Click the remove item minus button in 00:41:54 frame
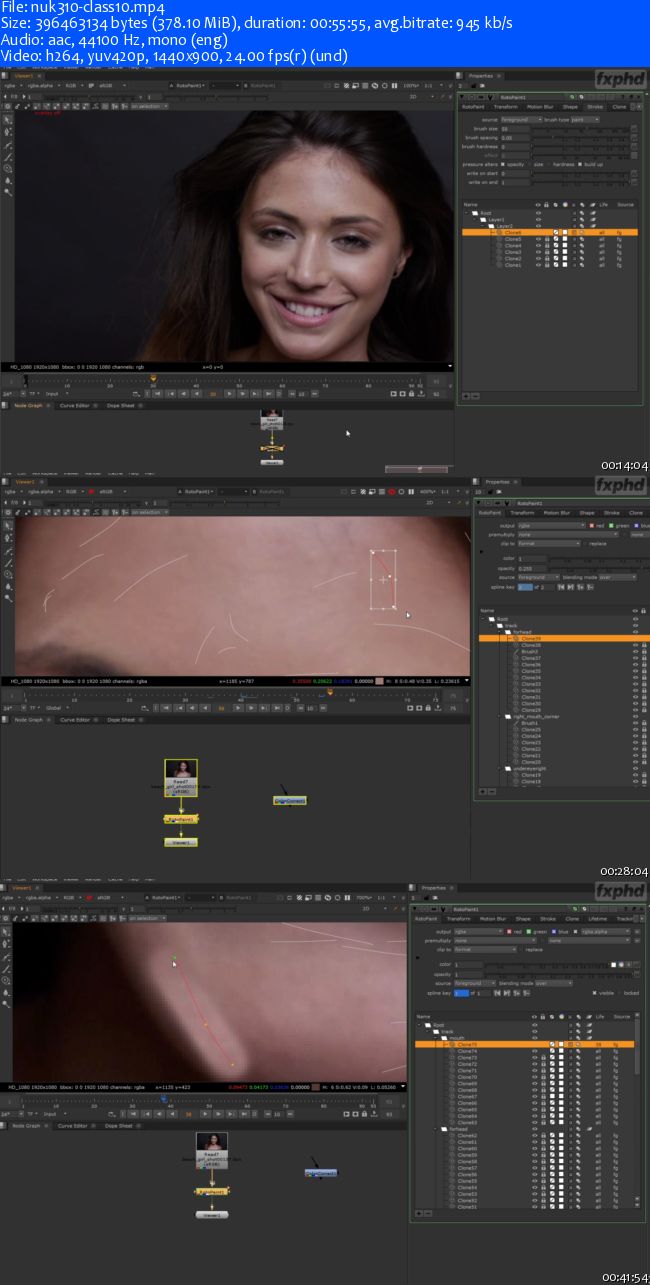 [x=428, y=1213]
